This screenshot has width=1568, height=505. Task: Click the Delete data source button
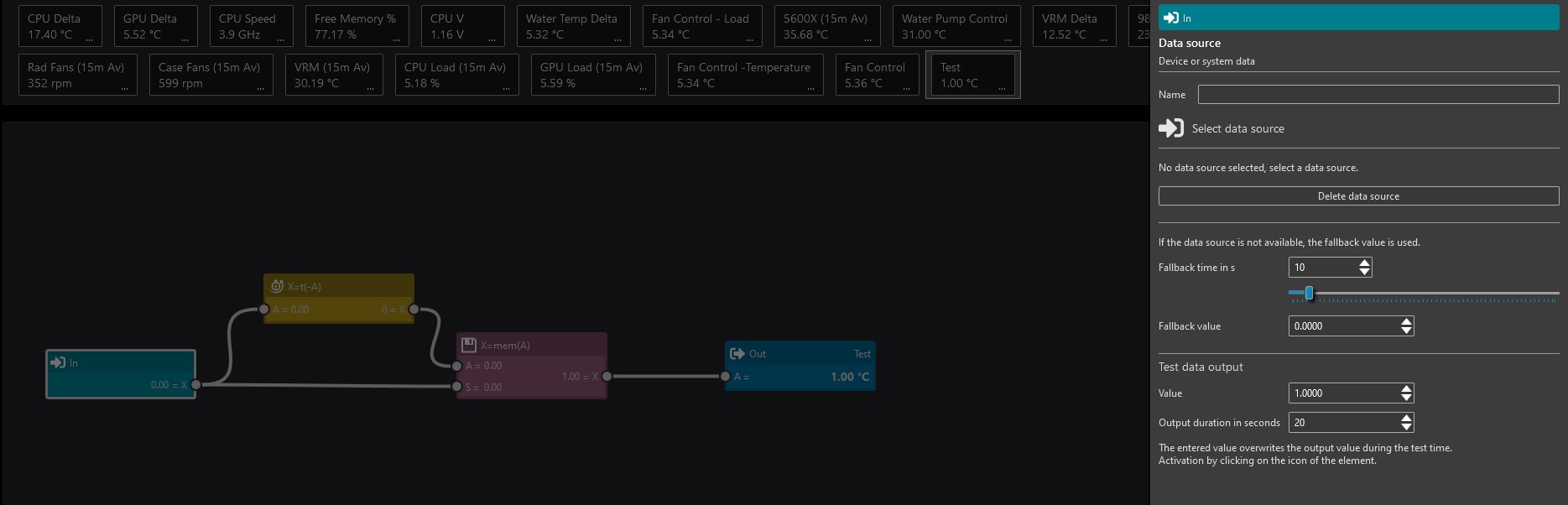pyautogui.click(x=1358, y=195)
